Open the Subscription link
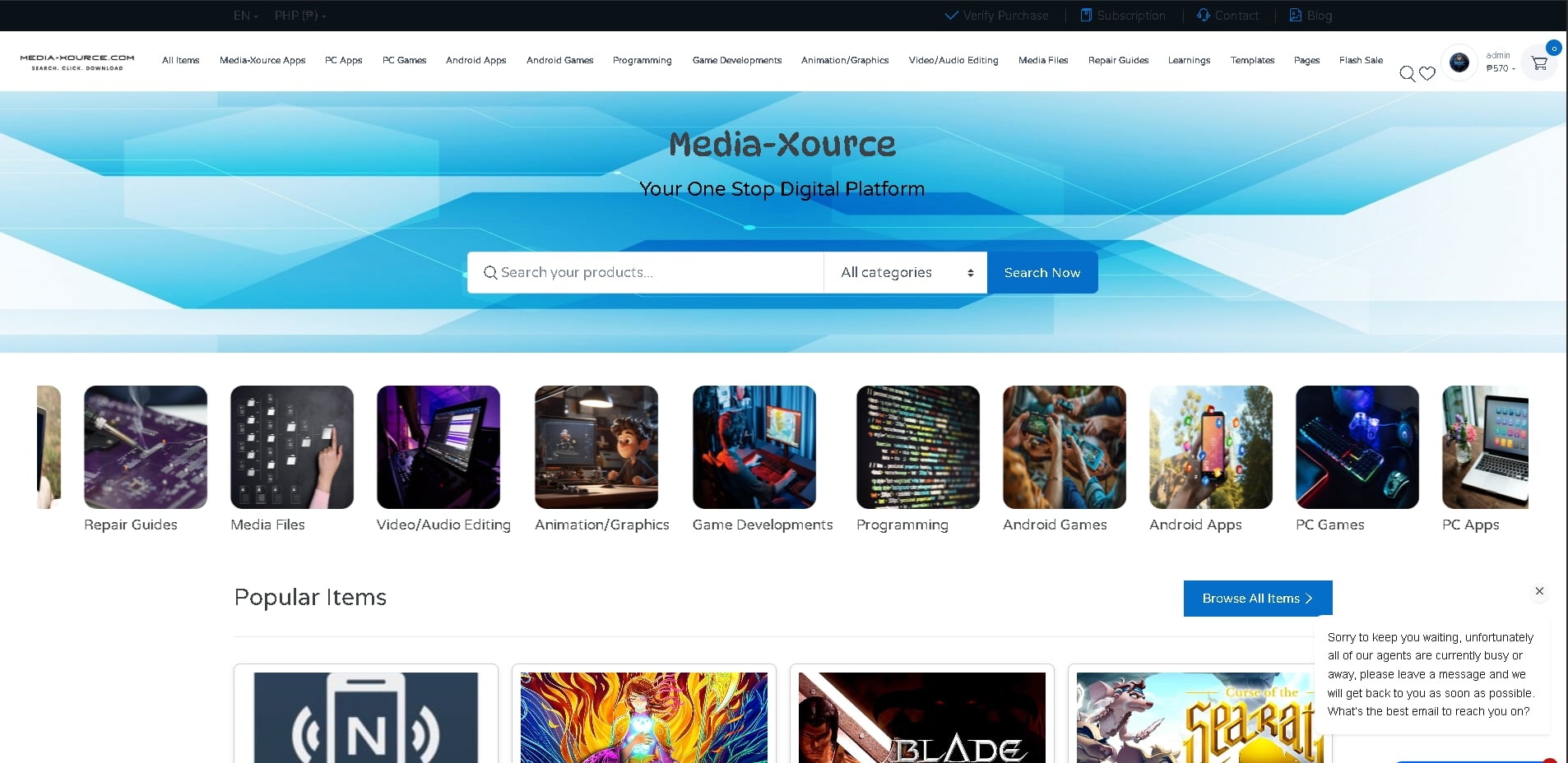 (1123, 16)
